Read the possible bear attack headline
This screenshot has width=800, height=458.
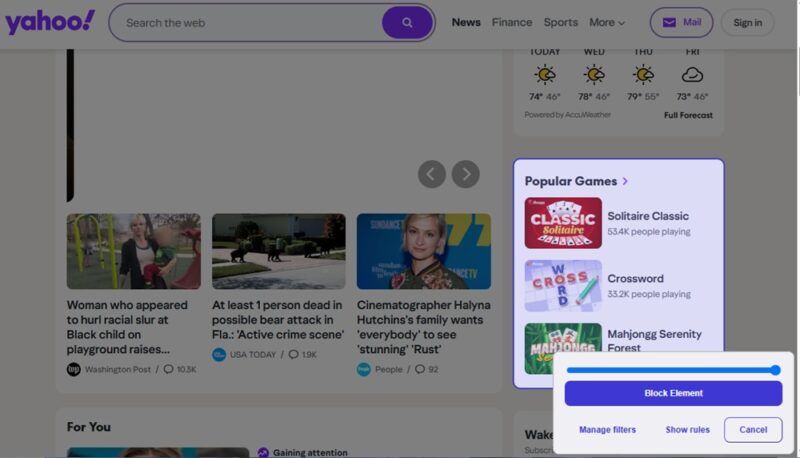278,320
